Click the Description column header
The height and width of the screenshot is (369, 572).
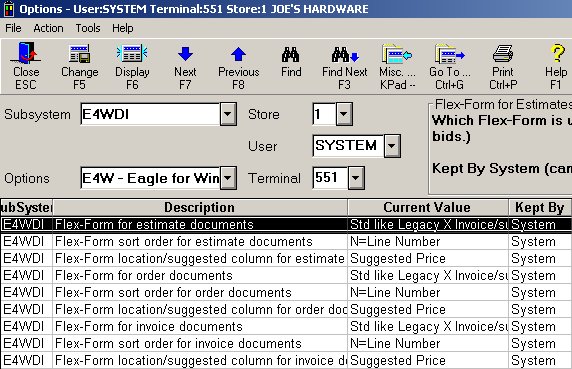(x=200, y=207)
